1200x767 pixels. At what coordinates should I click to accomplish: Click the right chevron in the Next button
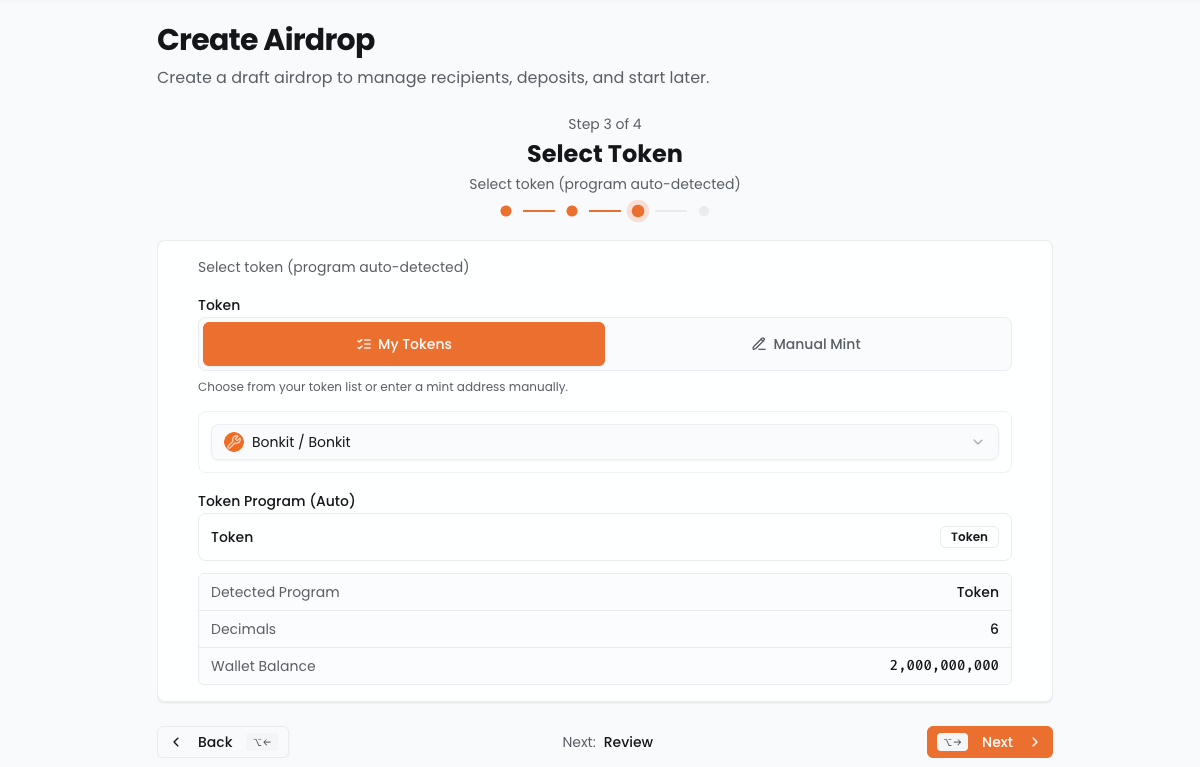(1035, 742)
